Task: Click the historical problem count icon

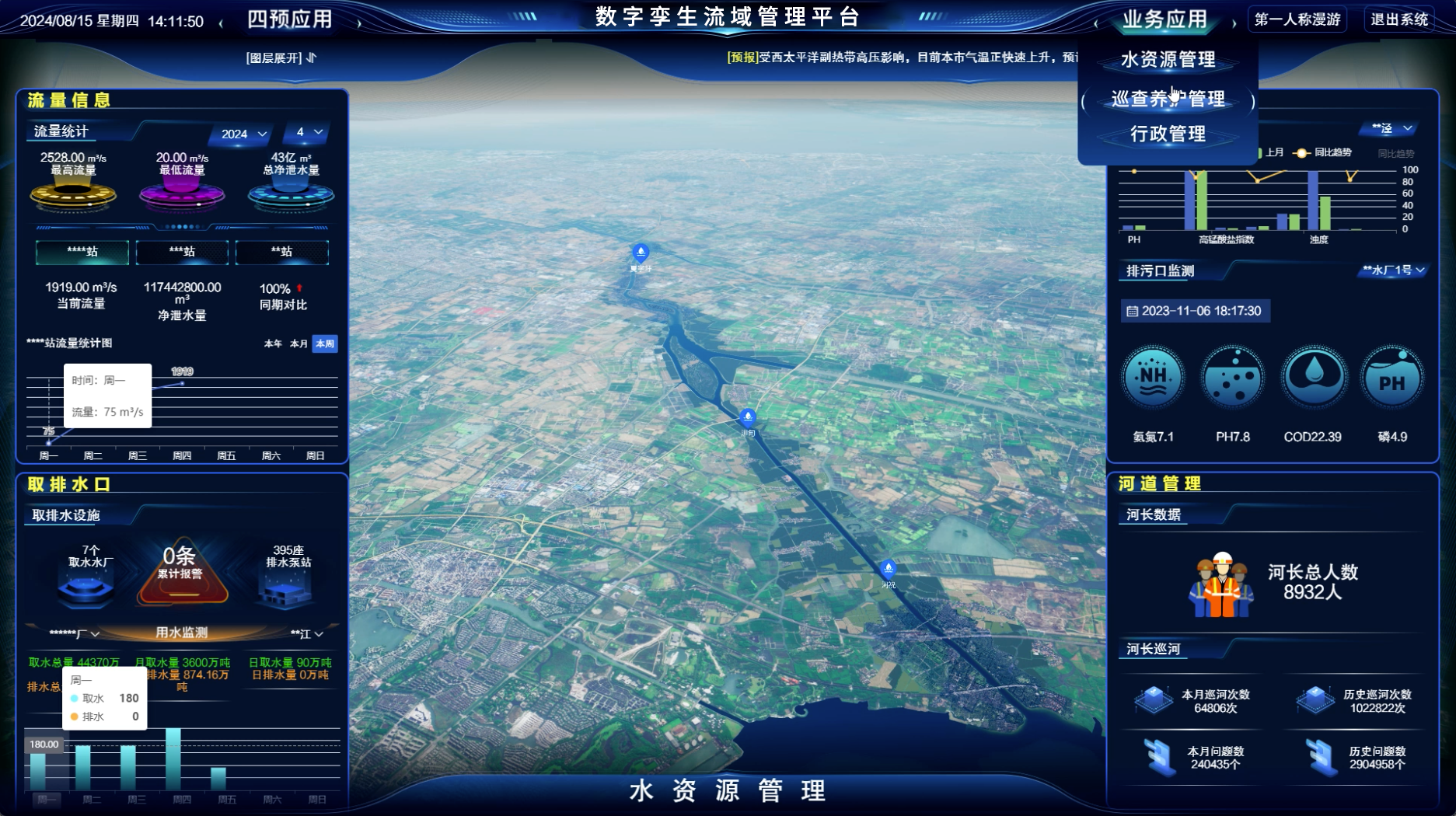Action: (x=1321, y=757)
